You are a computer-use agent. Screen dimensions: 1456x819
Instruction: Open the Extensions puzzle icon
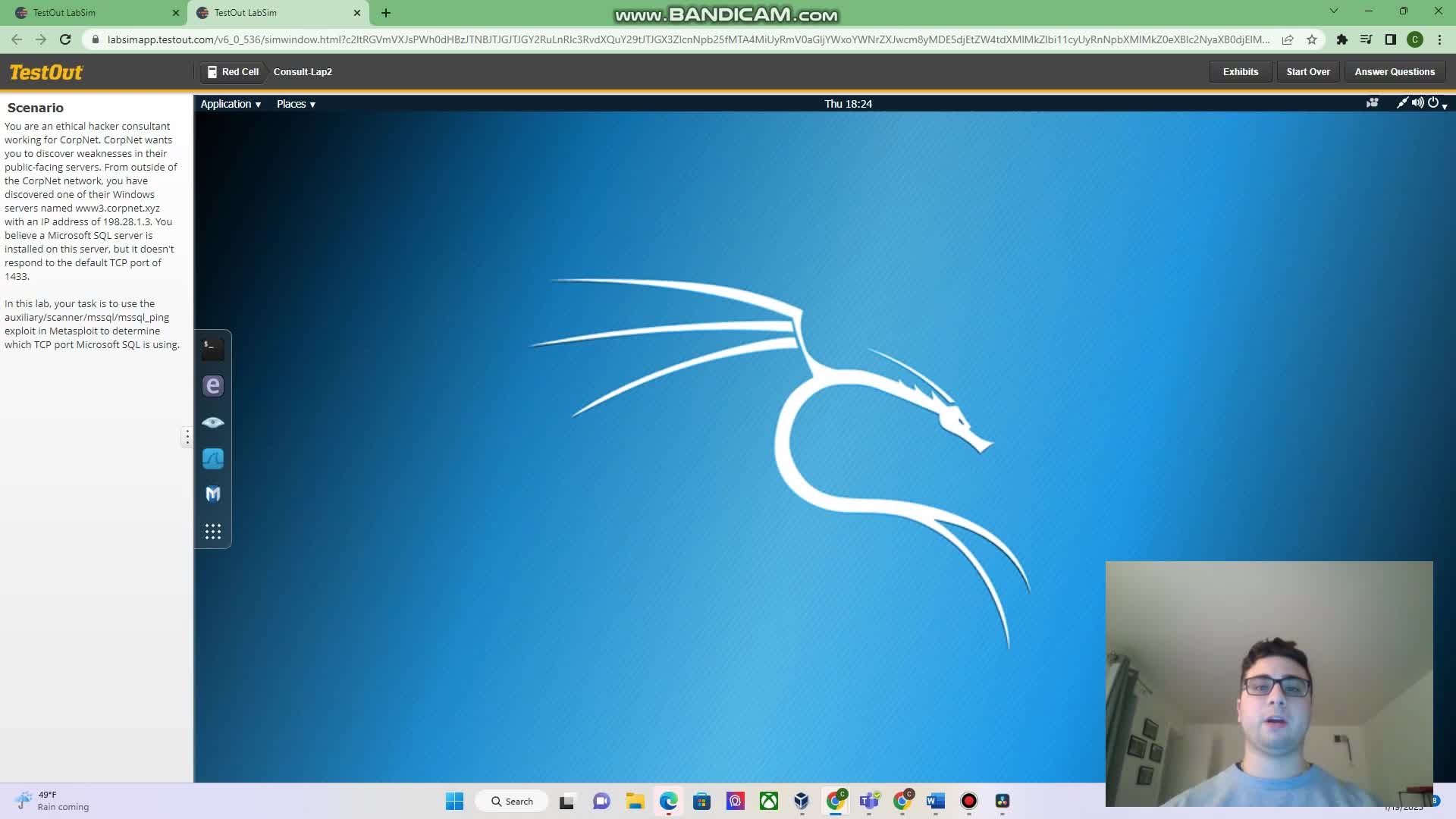coord(1341,39)
